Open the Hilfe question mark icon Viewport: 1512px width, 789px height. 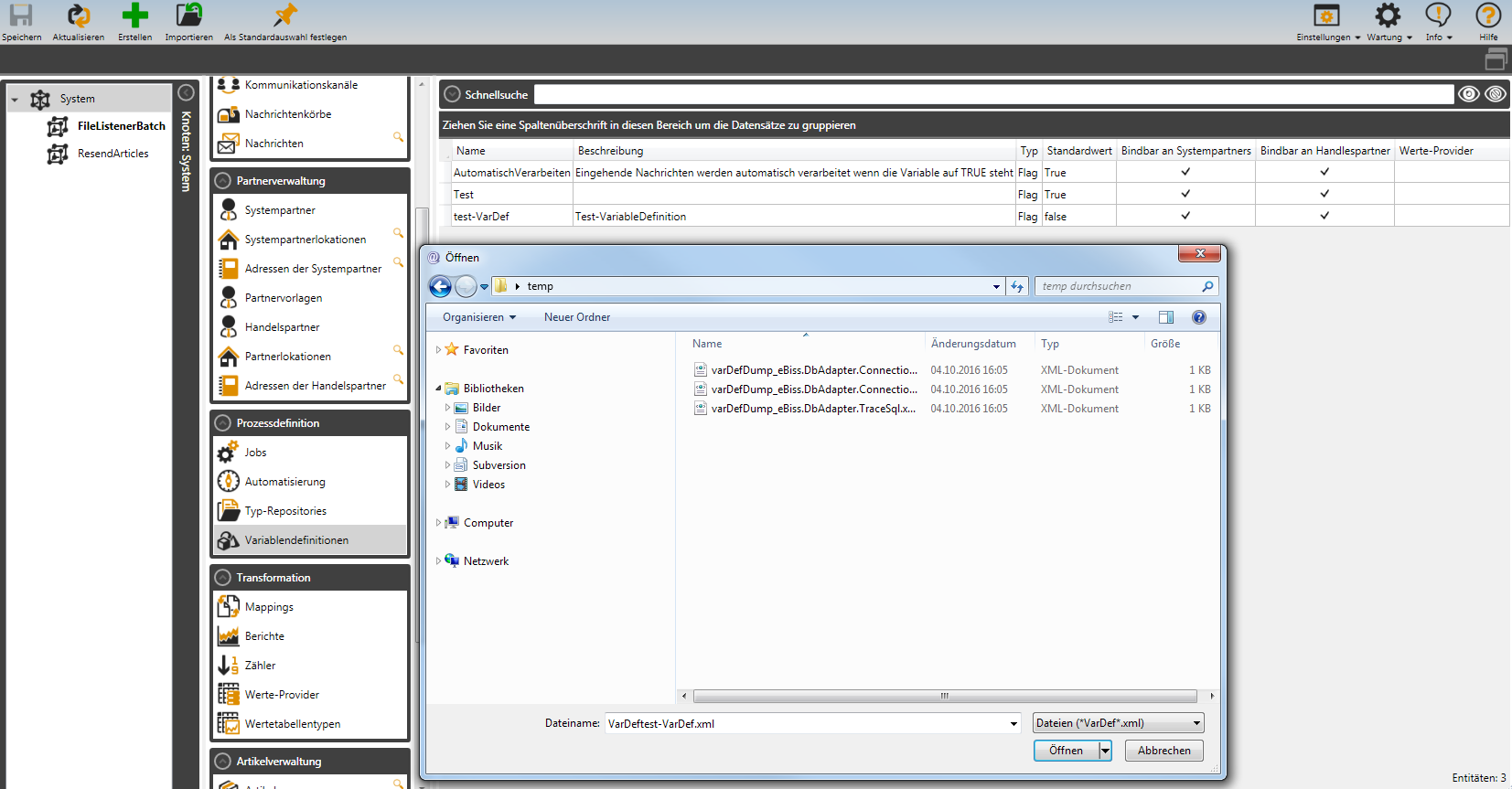(1488, 16)
